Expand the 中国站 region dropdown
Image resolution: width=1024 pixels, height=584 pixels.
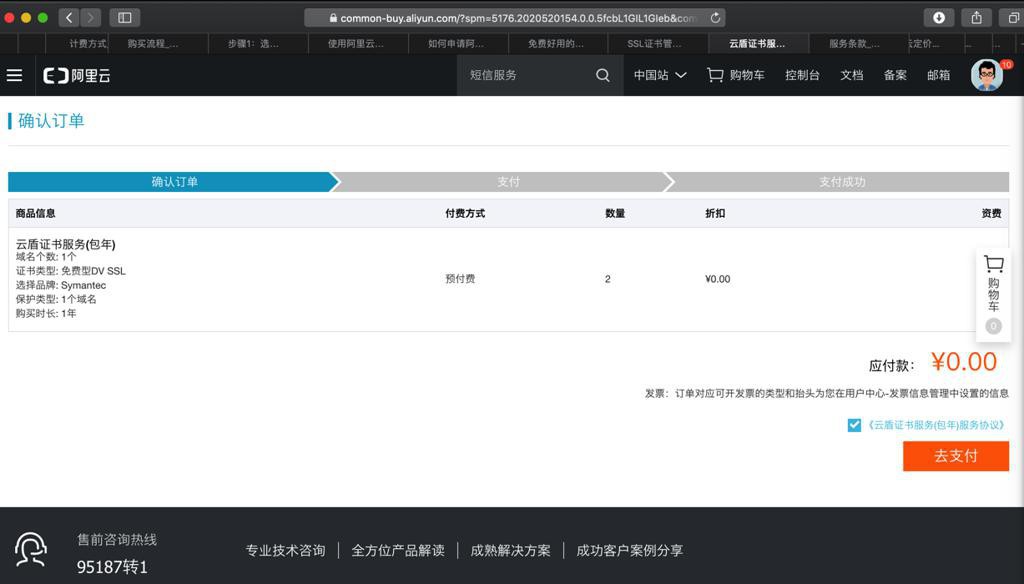pyautogui.click(x=660, y=75)
